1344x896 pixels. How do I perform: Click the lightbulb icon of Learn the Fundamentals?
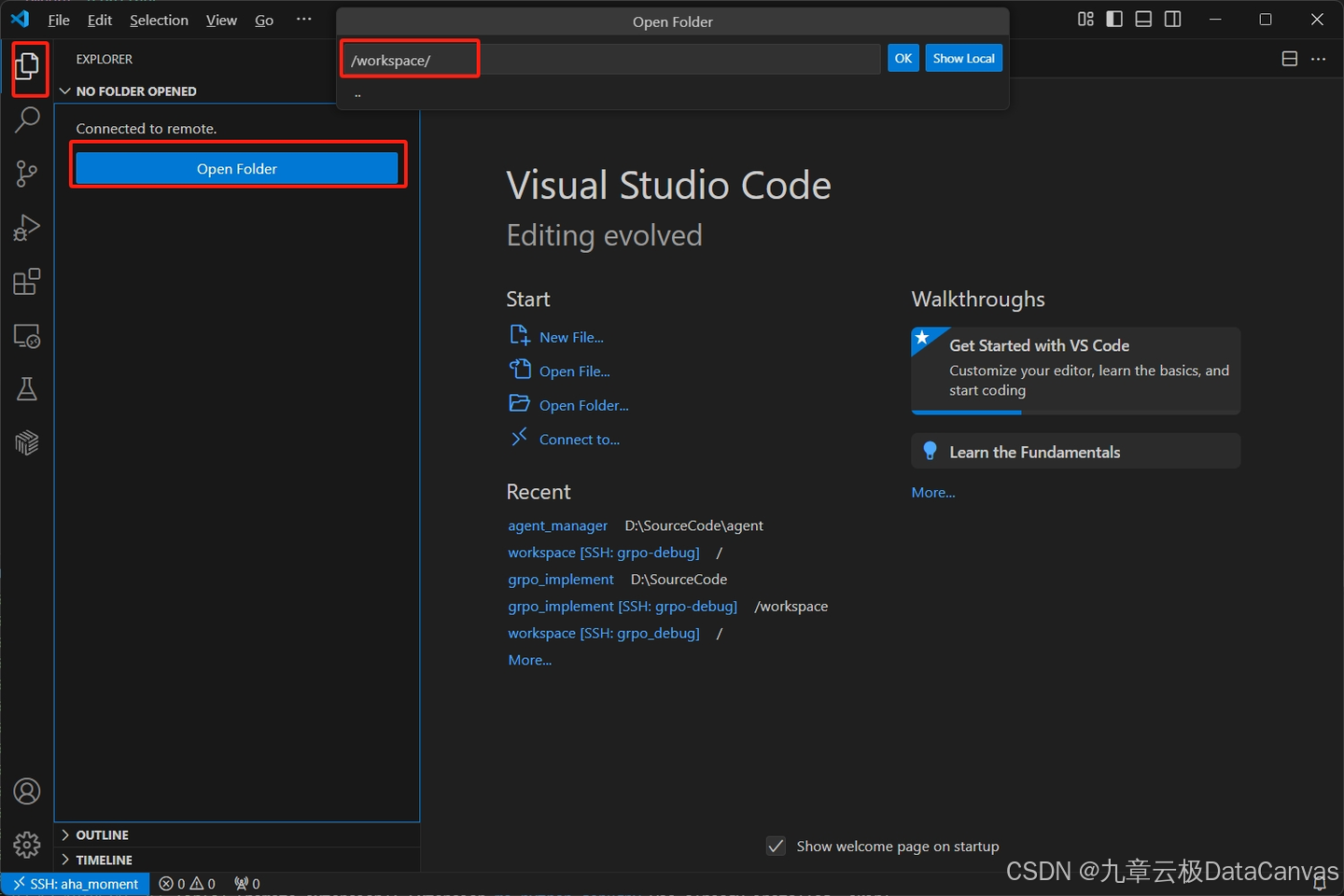930,451
